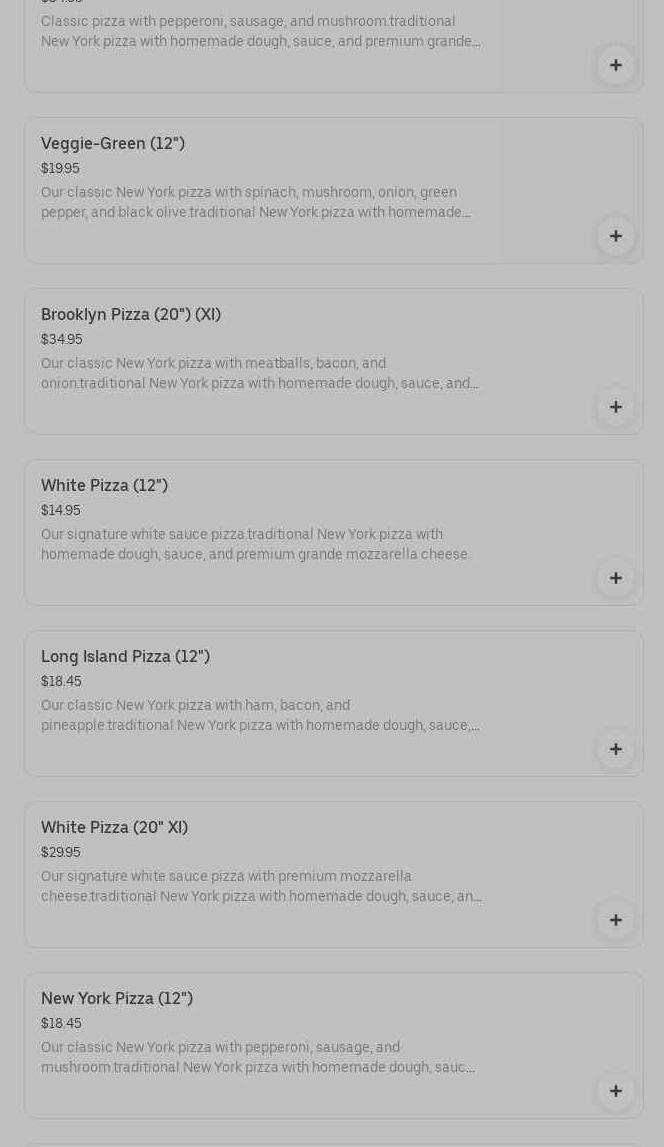The height and width of the screenshot is (1147, 664).
Task: Click plus icon on the pepperoni sausage mushroom pizza at top
Action: click(x=615, y=65)
